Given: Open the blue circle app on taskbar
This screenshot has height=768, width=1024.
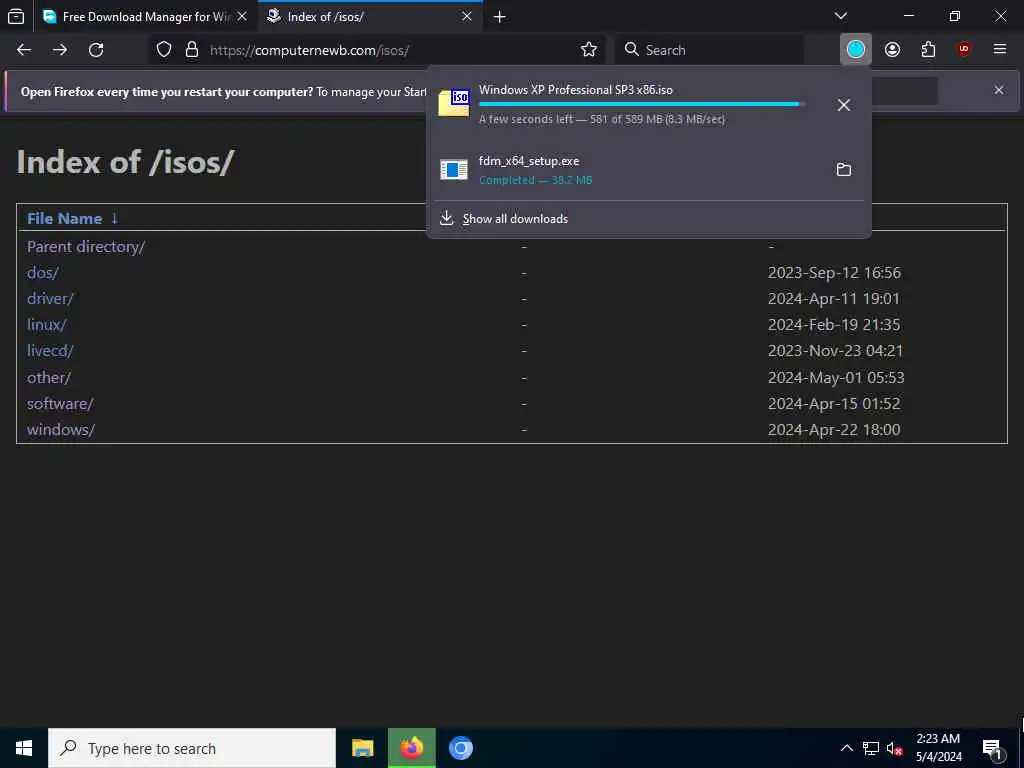Looking at the screenshot, I should coord(460,748).
